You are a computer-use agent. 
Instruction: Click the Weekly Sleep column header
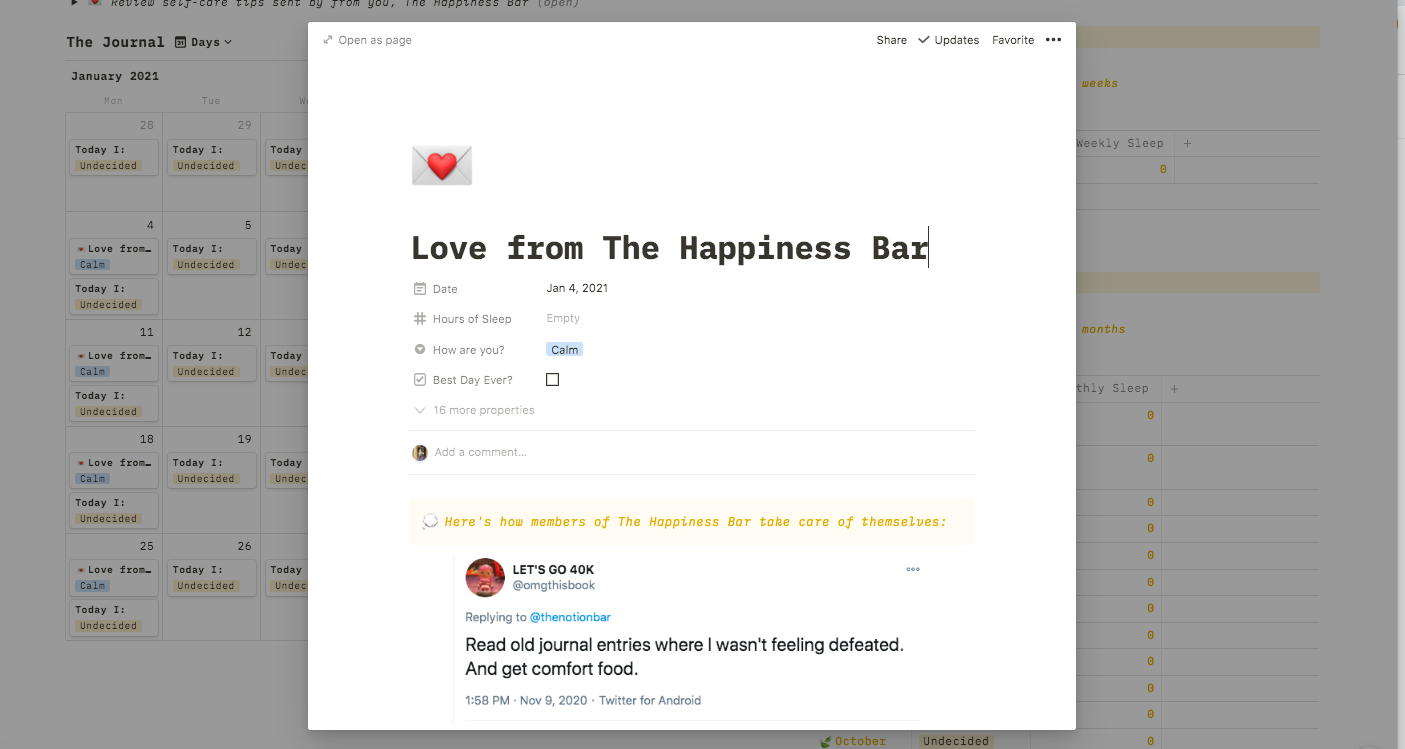[x=1120, y=143]
